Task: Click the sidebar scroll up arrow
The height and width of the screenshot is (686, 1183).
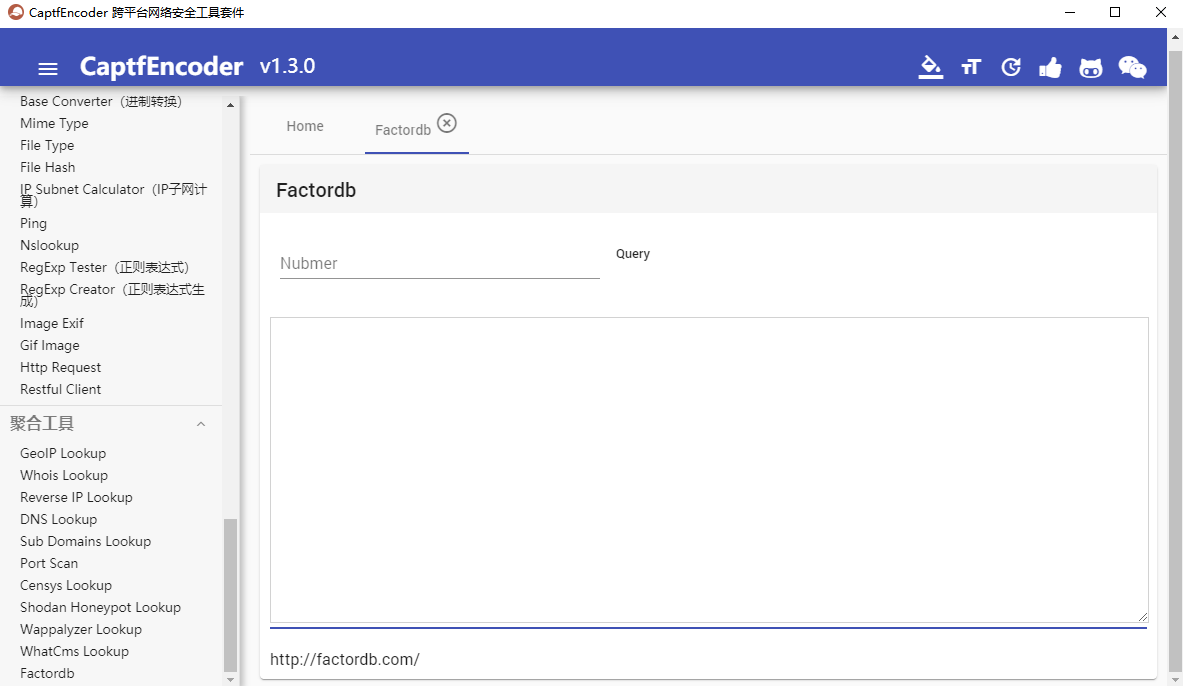Action: click(x=230, y=105)
